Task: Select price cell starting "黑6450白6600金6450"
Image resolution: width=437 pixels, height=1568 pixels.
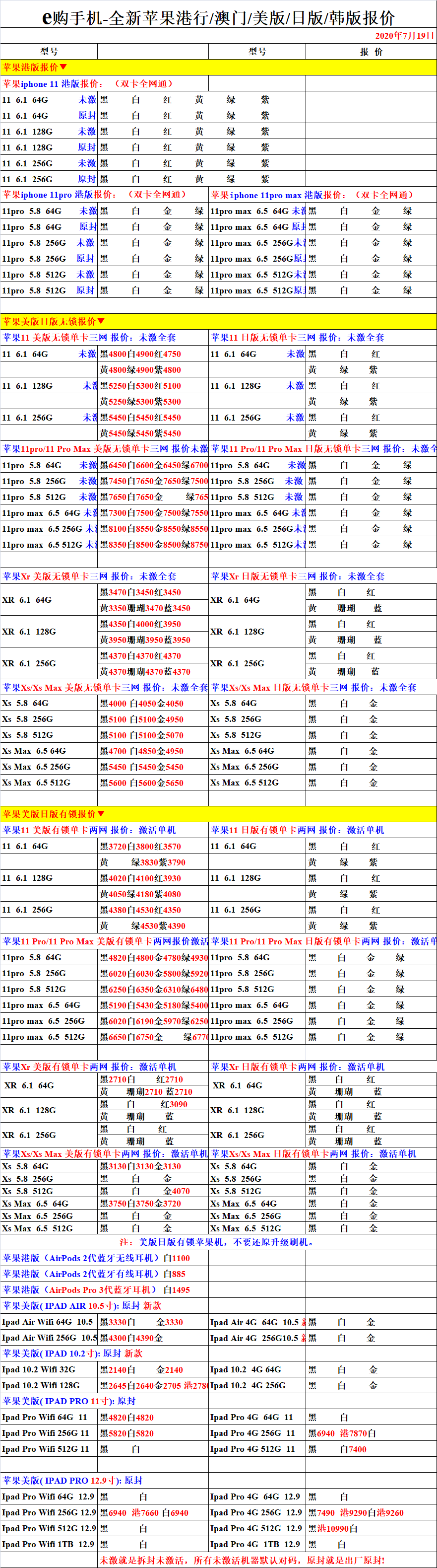Action: [x=154, y=465]
